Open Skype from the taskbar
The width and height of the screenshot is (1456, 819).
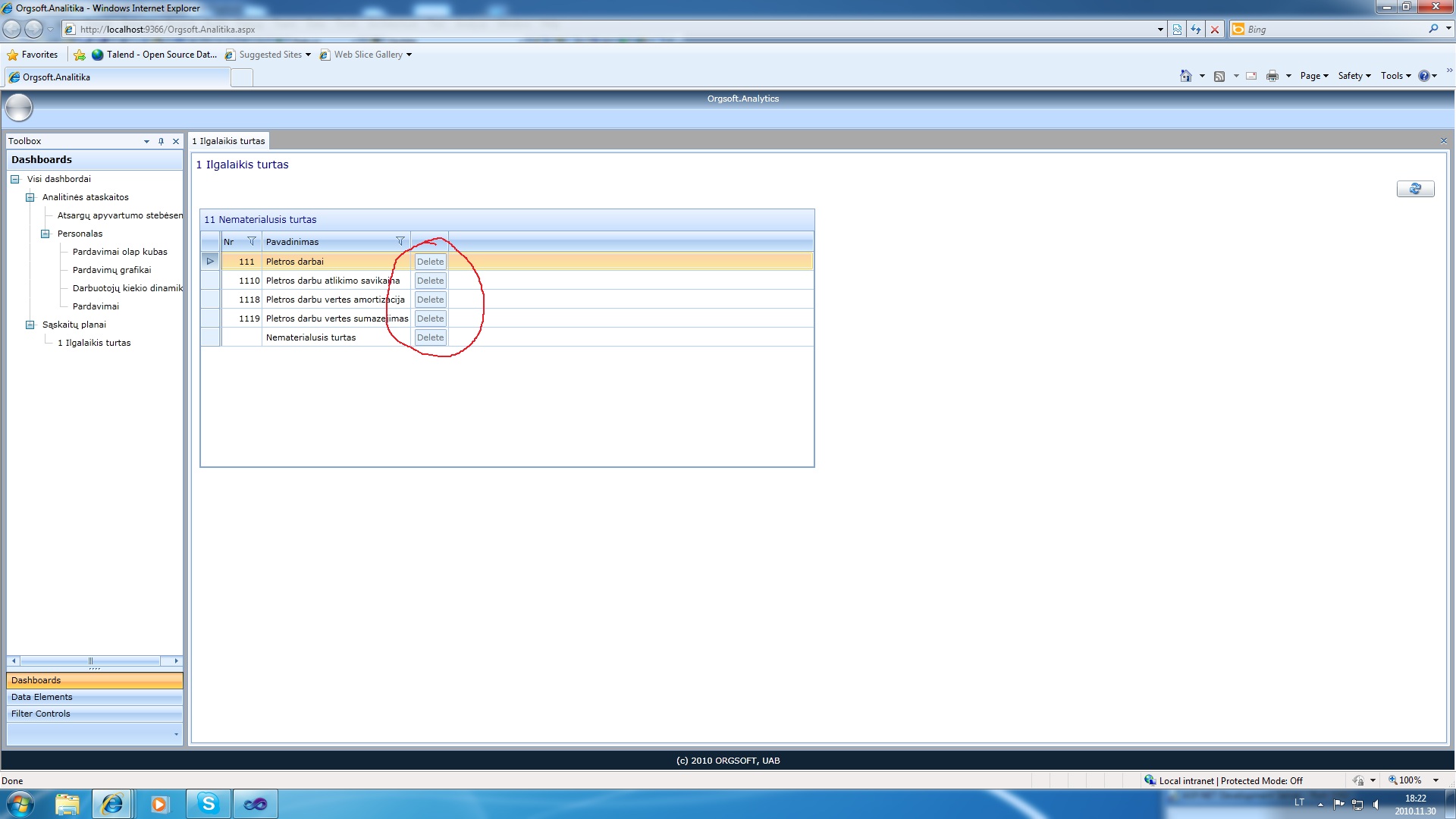[208, 803]
